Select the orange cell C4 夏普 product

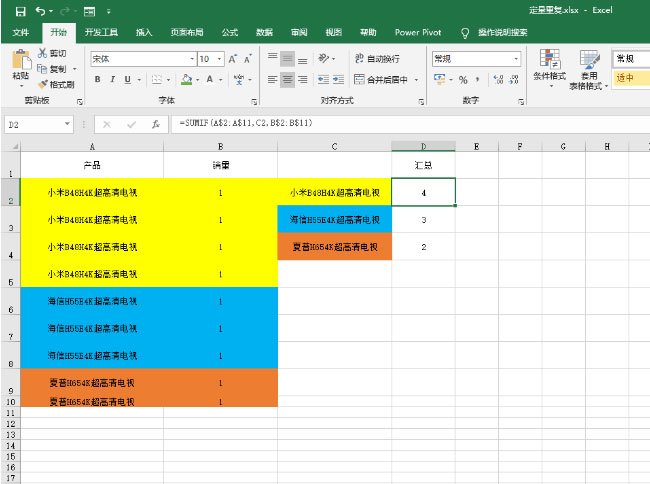pyautogui.click(x=335, y=247)
